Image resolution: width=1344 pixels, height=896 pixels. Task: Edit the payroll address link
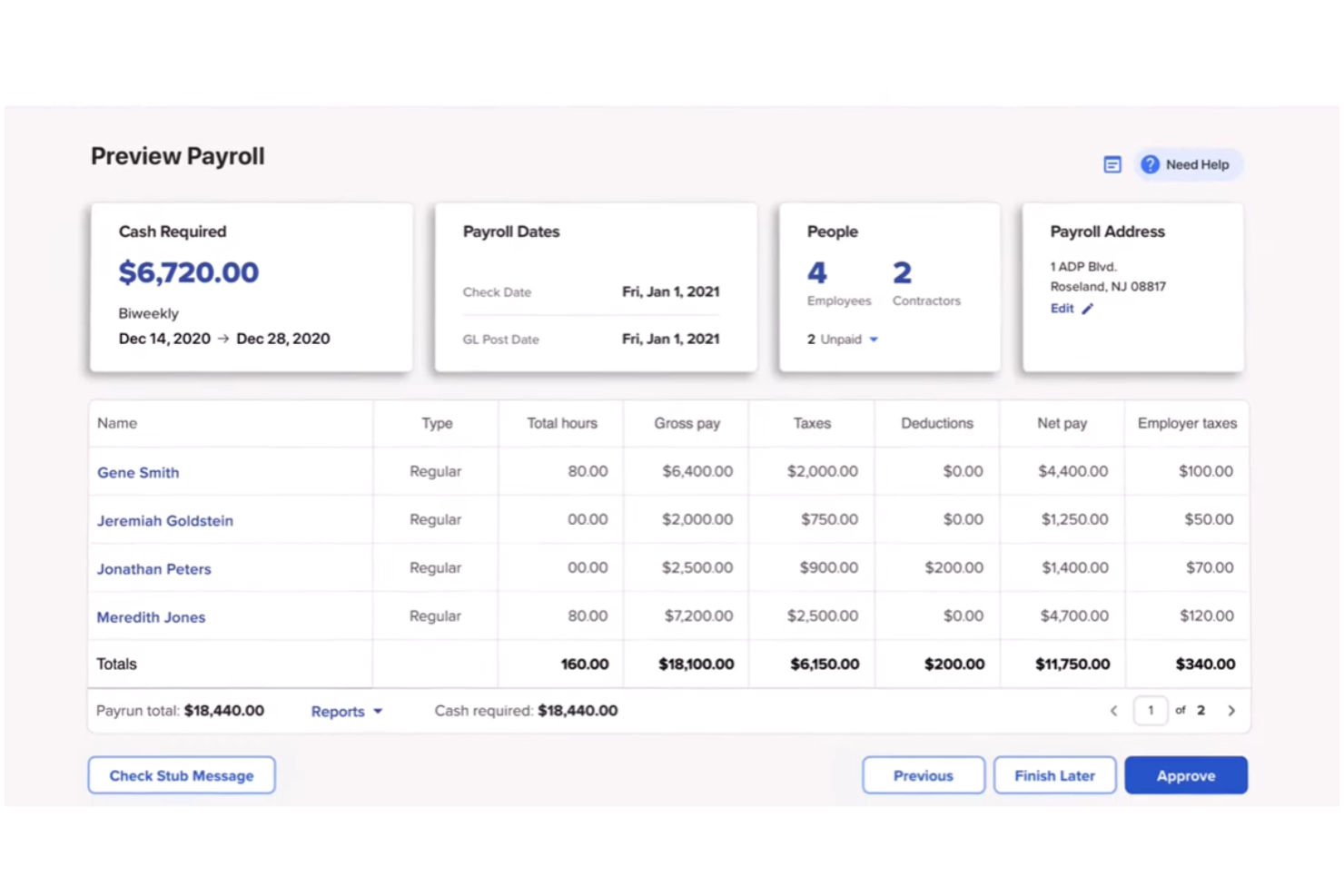1062,309
